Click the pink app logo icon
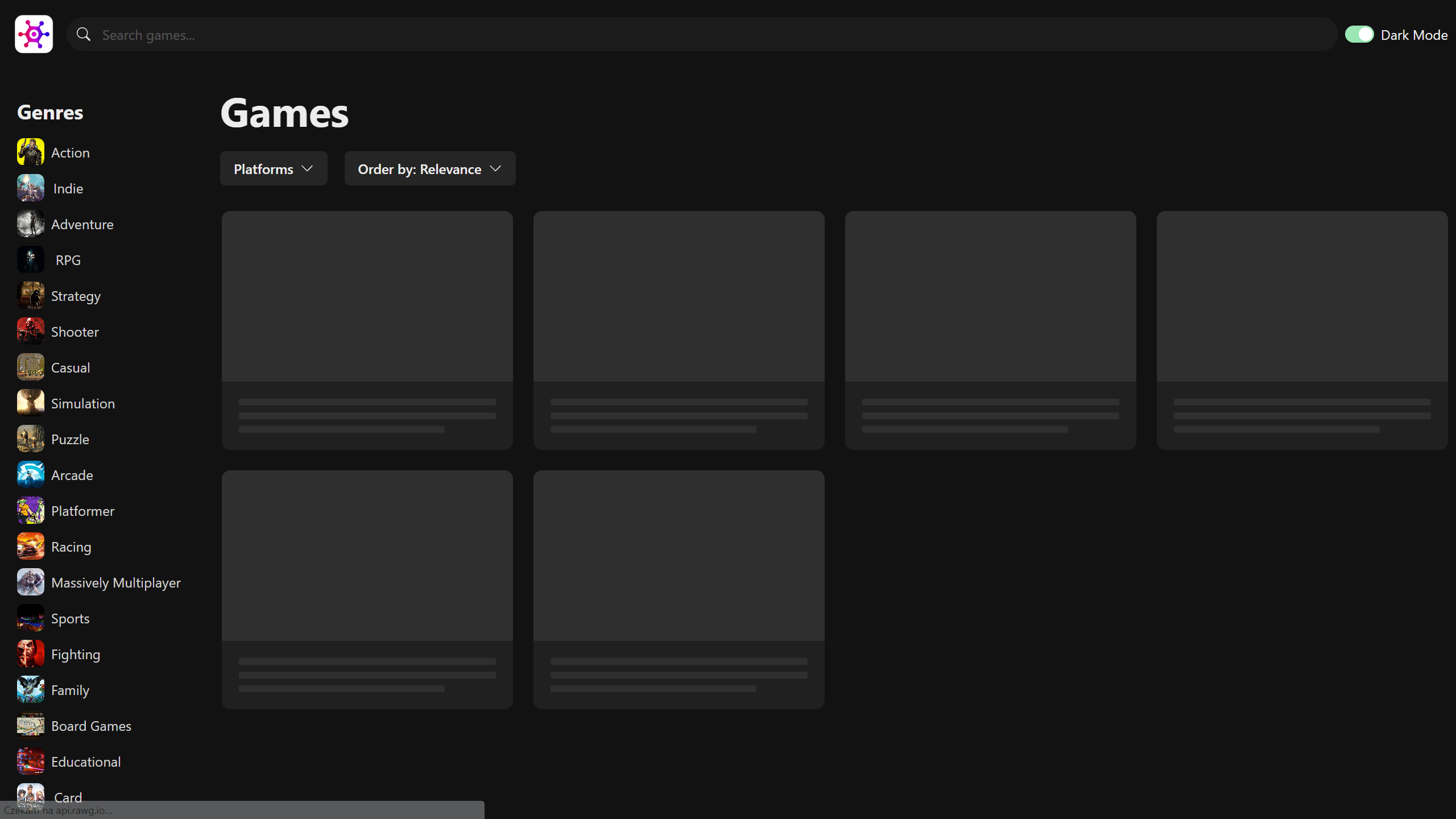The width and height of the screenshot is (1456, 819). pyautogui.click(x=34, y=34)
